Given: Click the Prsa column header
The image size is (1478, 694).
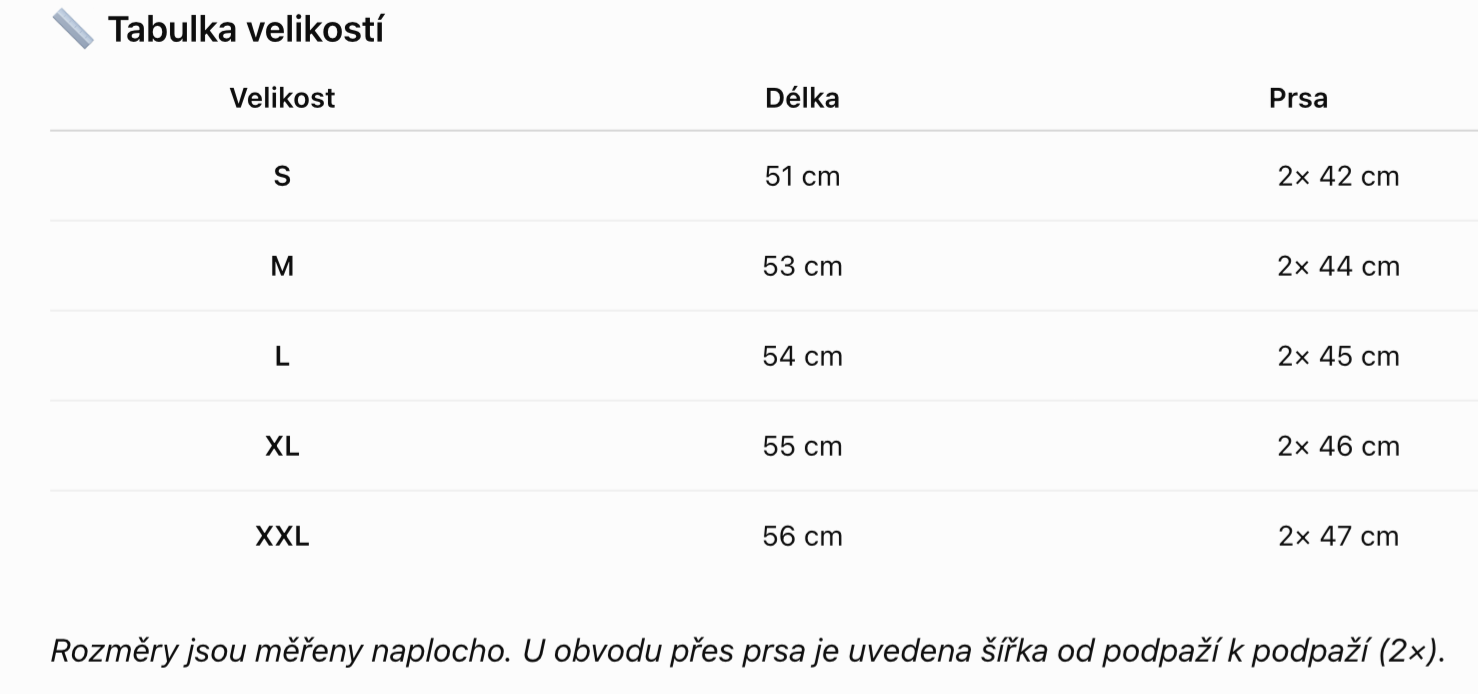Looking at the screenshot, I should point(1298,98).
